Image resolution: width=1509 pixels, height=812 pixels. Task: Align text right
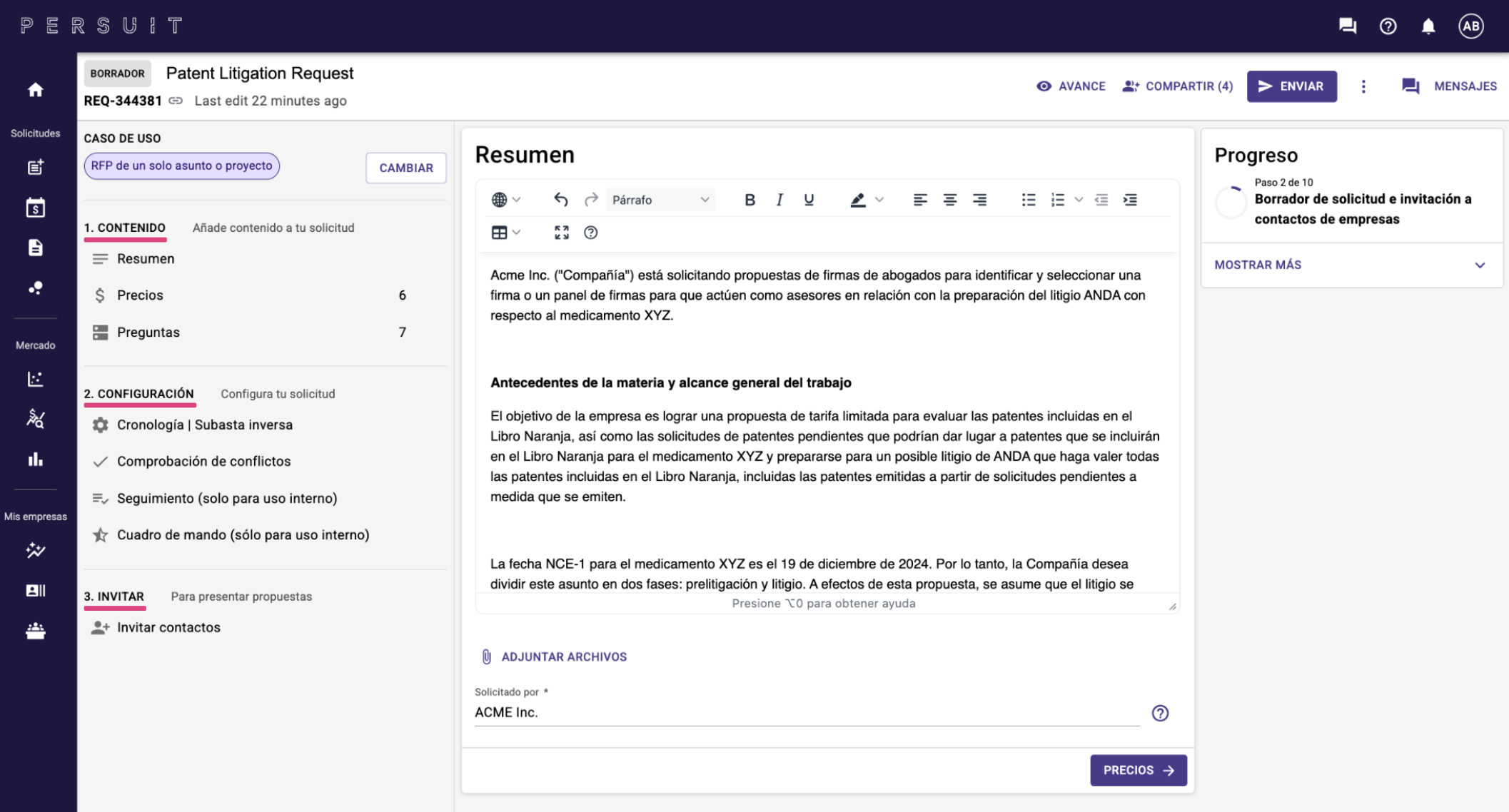click(x=979, y=200)
